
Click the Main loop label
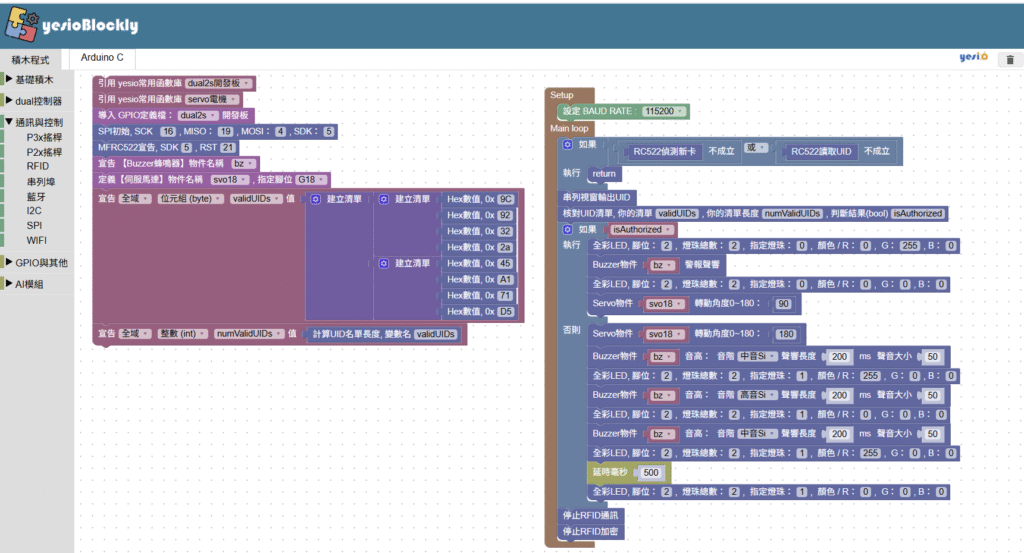[x=569, y=128]
